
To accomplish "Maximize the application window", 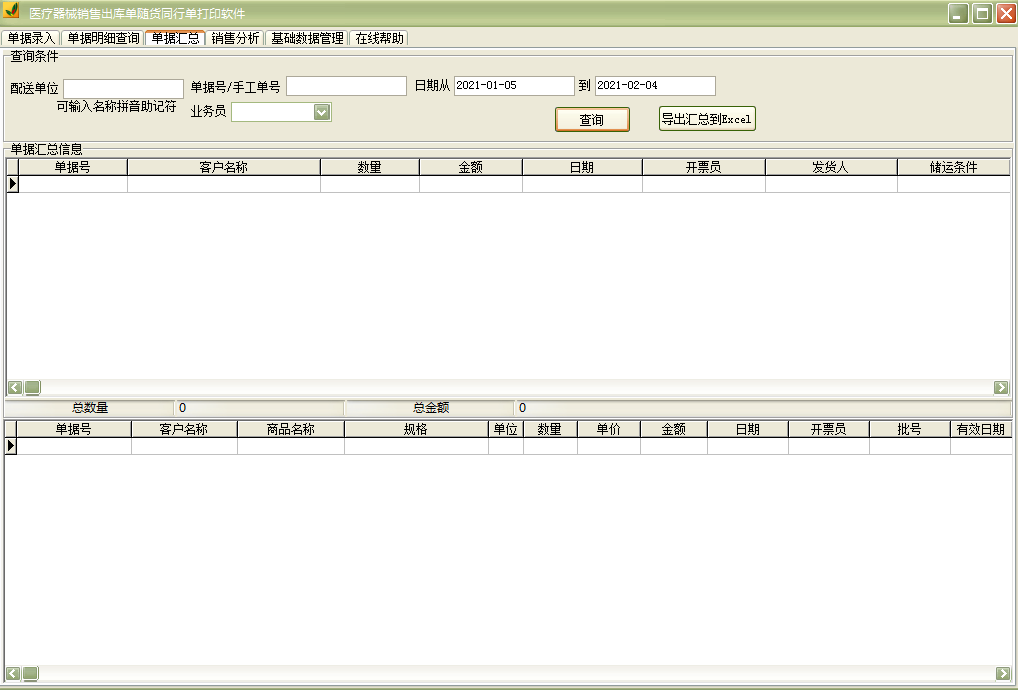I will pyautogui.click(x=982, y=13).
